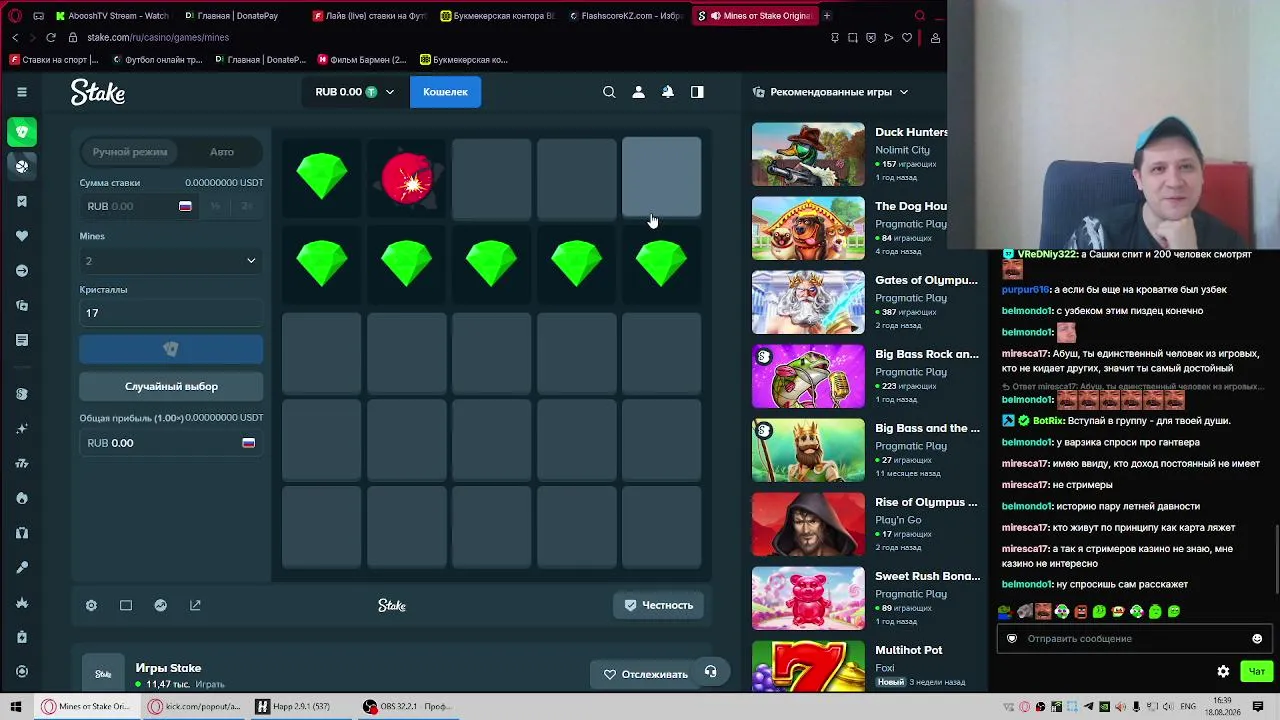Switch to theatre mode icon
Viewport: 1280px width, 720px height.
click(x=126, y=605)
